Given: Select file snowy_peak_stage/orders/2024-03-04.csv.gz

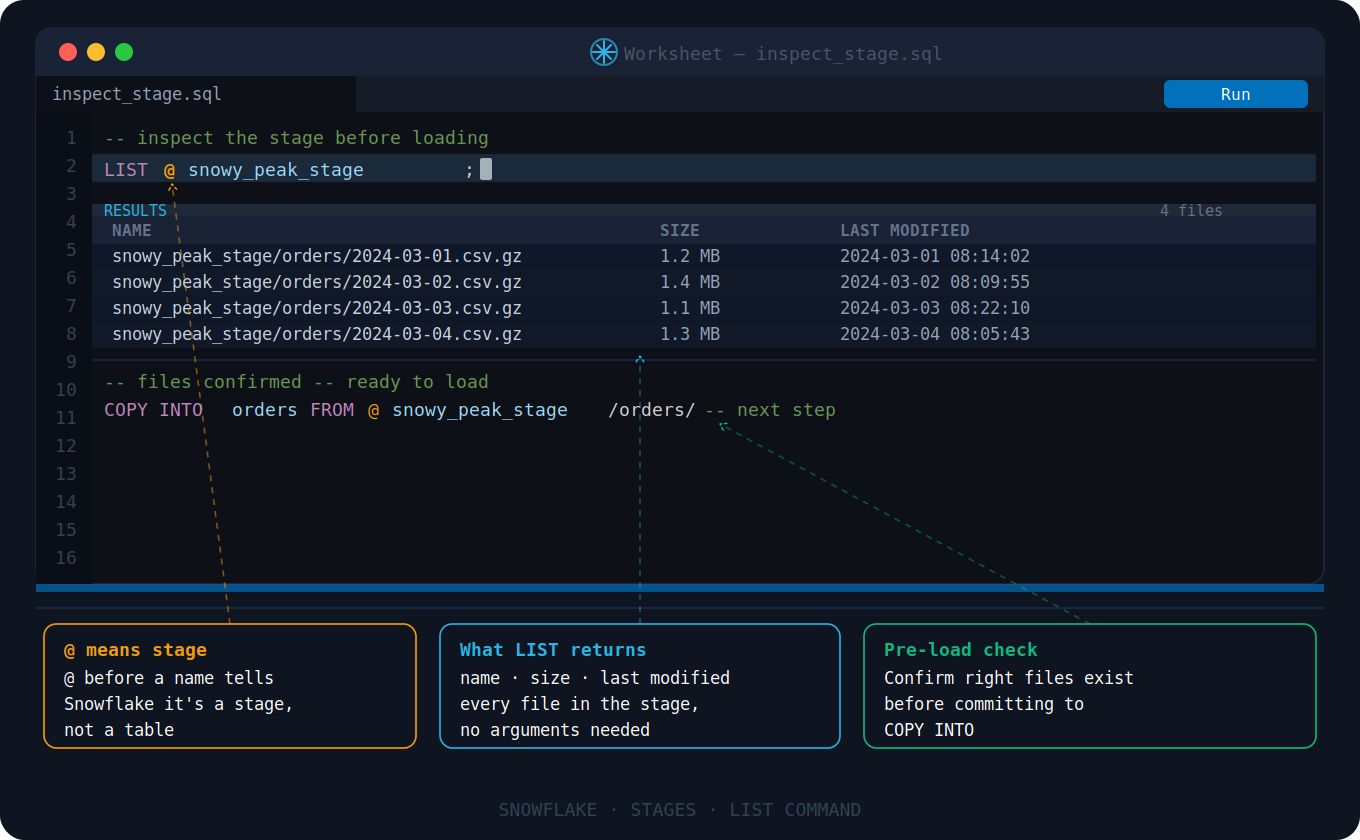Looking at the screenshot, I should point(317,334).
